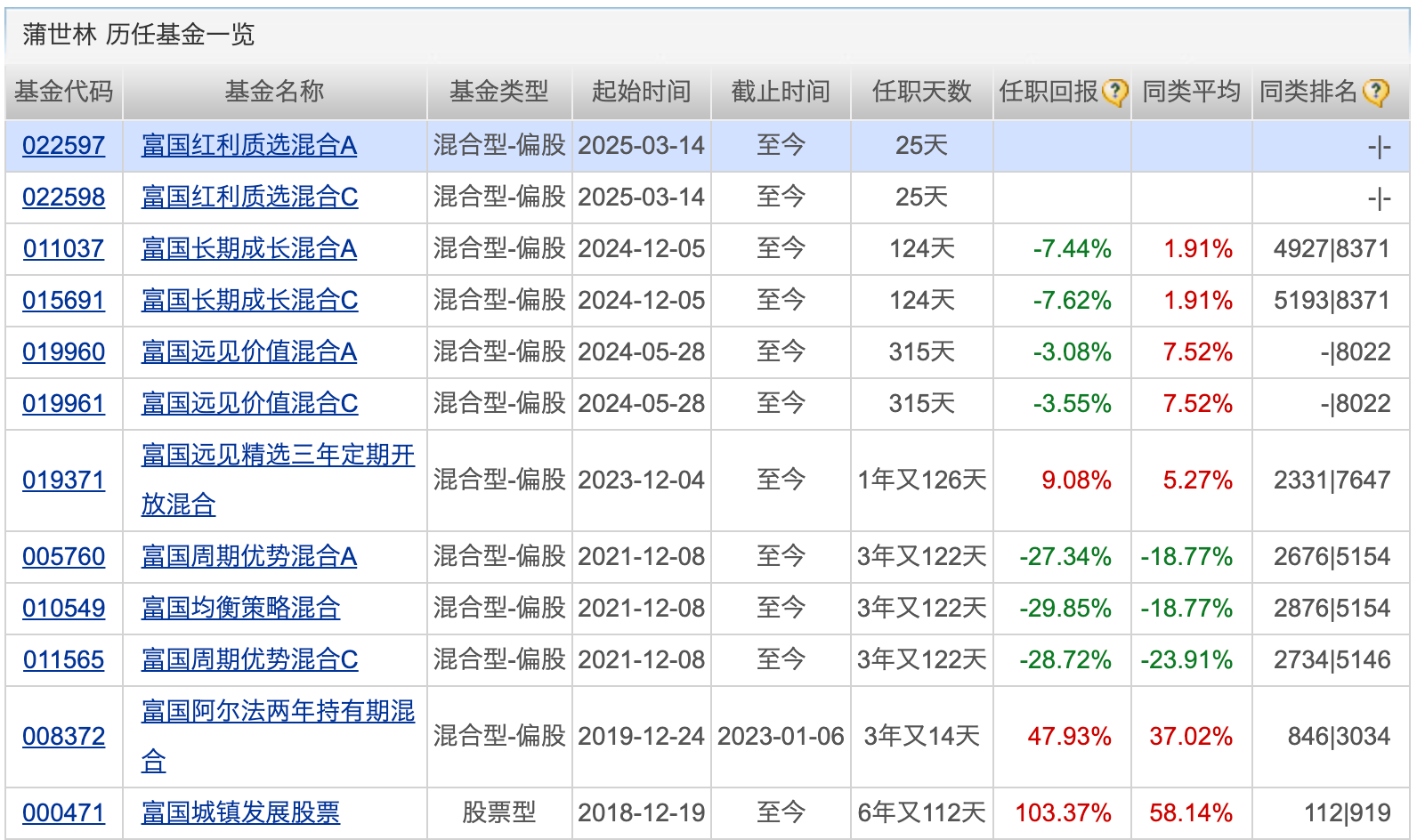Open fund code link 008372

pos(63,737)
